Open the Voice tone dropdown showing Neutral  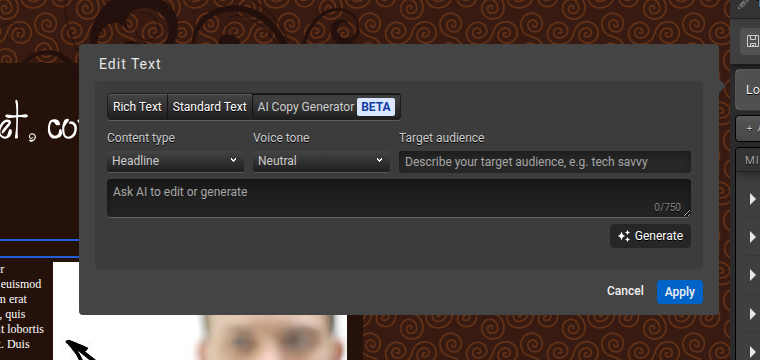pos(321,161)
